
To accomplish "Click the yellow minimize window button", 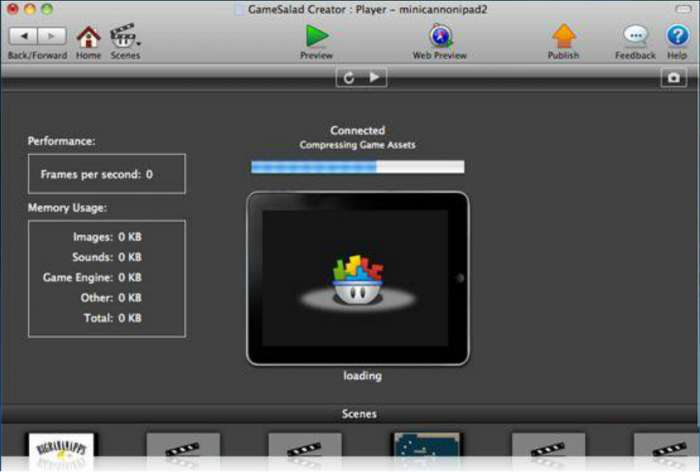I will pyautogui.click(x=30, y=9).
